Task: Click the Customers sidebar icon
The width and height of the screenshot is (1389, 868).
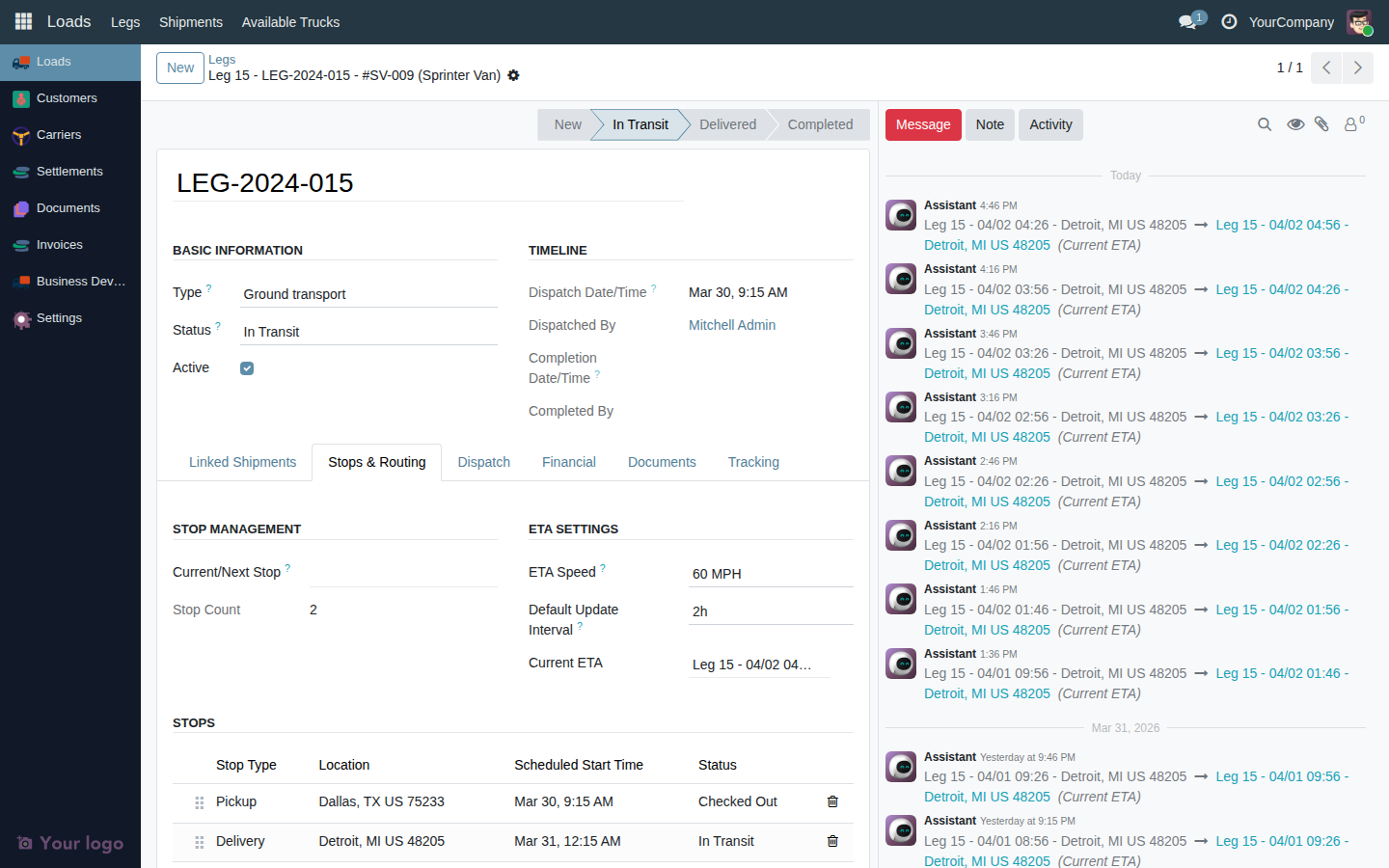Action: (21, 98)
